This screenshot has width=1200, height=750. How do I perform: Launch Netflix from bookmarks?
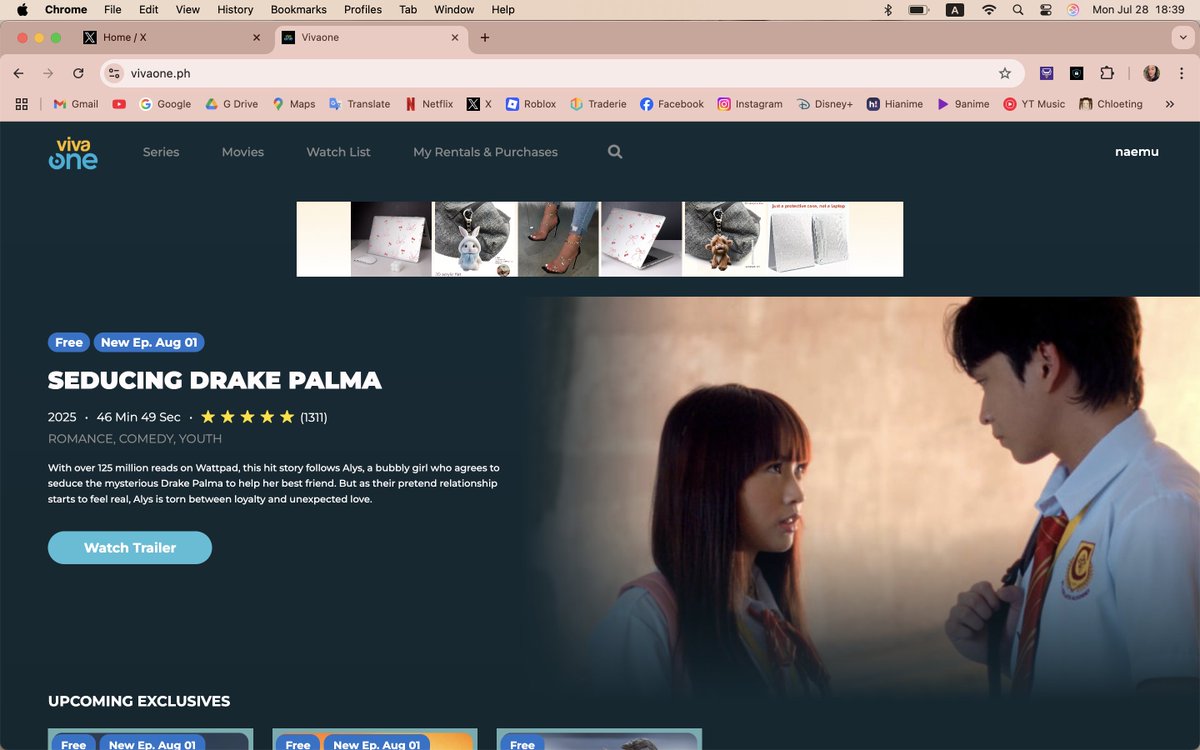click(x=429, y=103)
